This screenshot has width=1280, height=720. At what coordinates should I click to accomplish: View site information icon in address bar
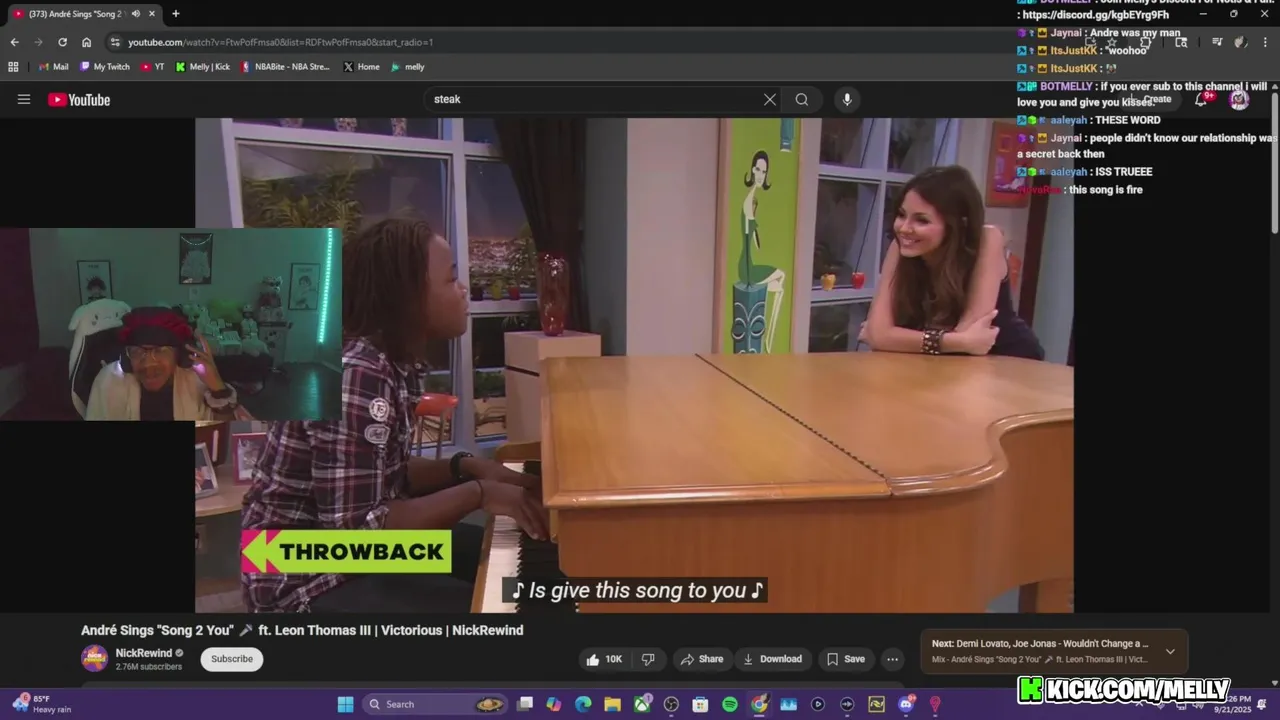pyautogui.click(x=115, y=42)
